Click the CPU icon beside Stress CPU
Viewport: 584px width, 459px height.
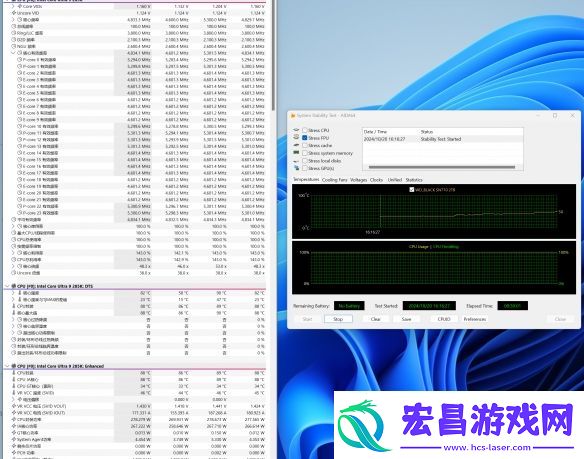tap(296, 130)
